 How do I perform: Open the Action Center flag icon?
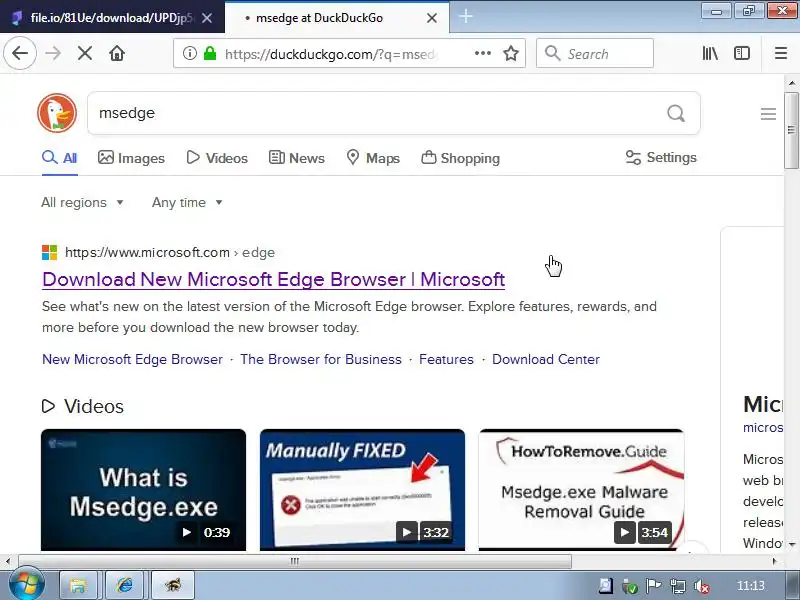(653, 586)
